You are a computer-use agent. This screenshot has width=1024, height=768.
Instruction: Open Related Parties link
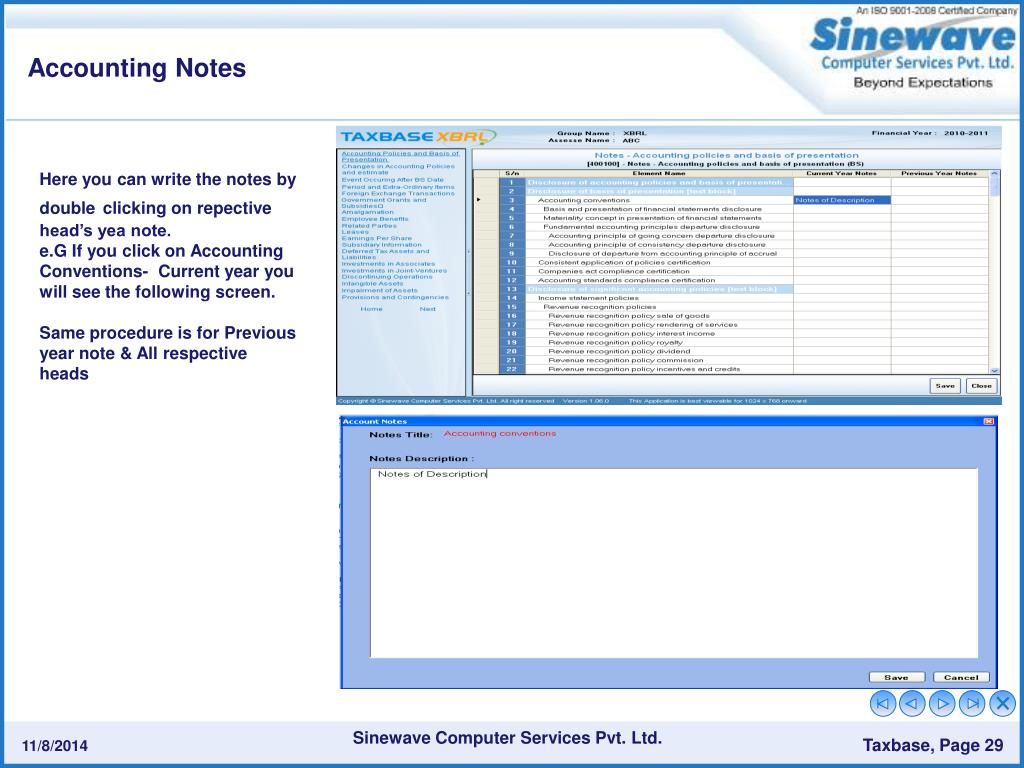[369, 225]
